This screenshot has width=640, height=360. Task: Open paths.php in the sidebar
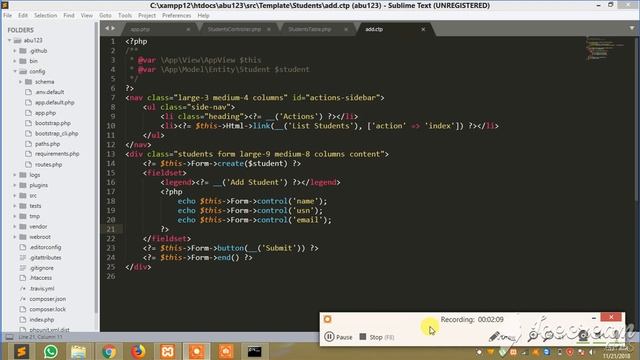[47, 144]
